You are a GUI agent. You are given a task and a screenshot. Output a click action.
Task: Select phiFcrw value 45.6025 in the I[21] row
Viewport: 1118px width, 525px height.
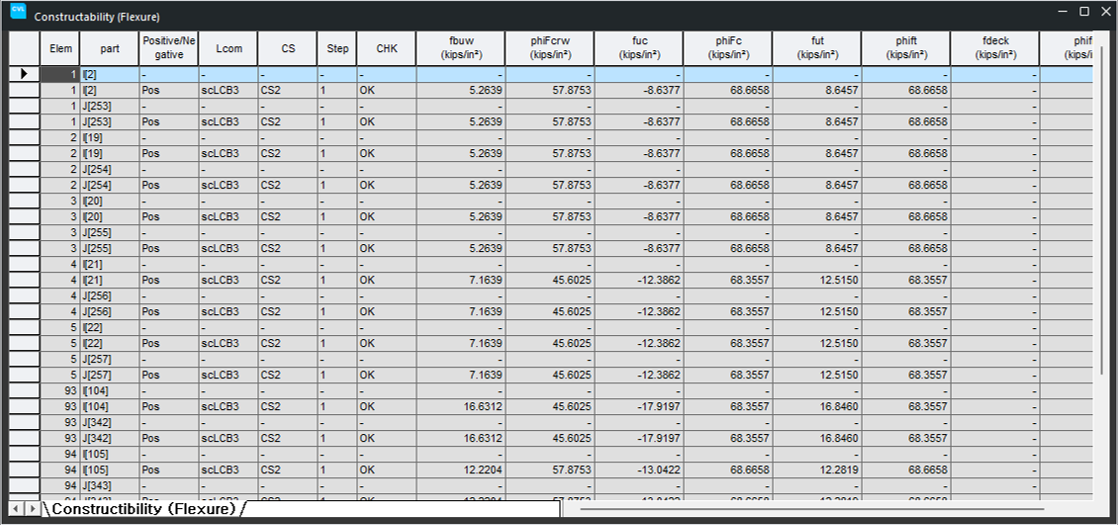pyautogui.click(x=550, y=280)
